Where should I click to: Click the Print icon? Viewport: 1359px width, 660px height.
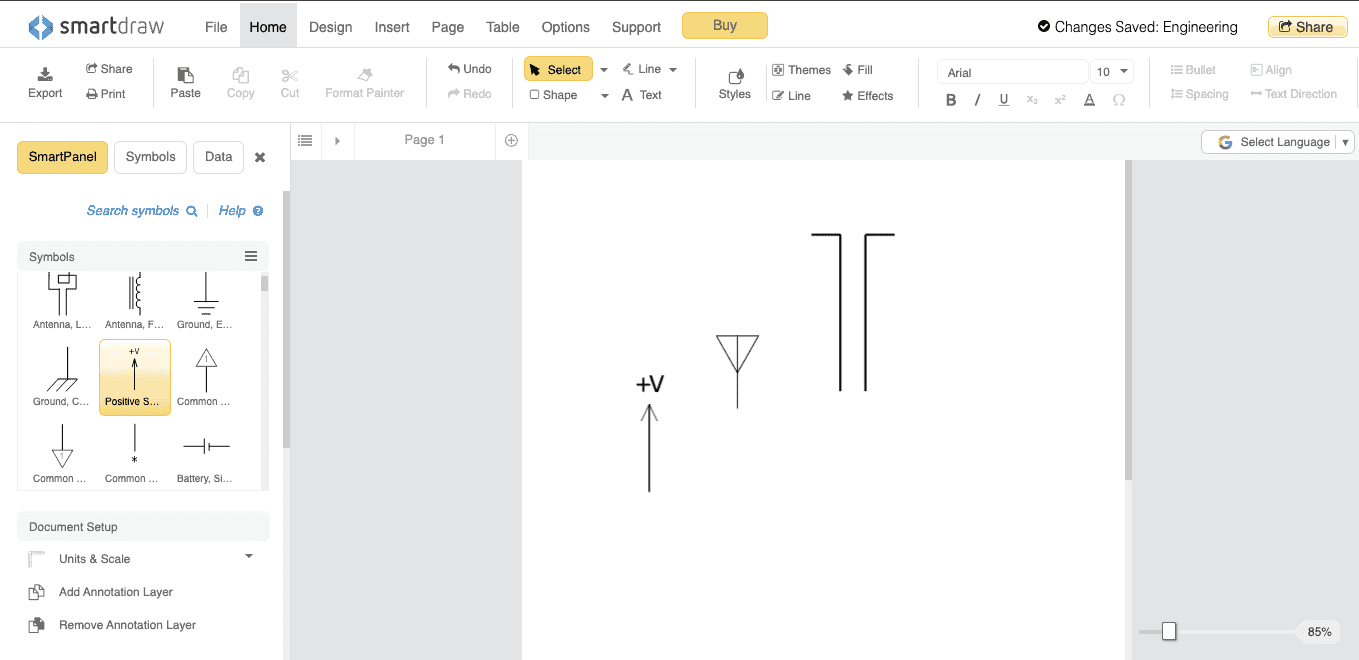(92, 94)
